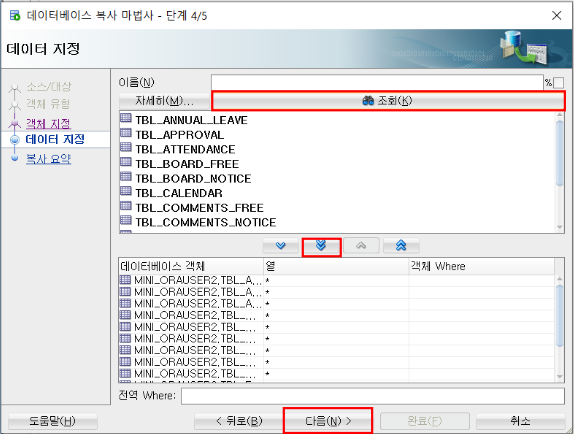Click the selected objects grid scrollbar thumb
The width and height of the screenshot is (574, 434).
559,316
